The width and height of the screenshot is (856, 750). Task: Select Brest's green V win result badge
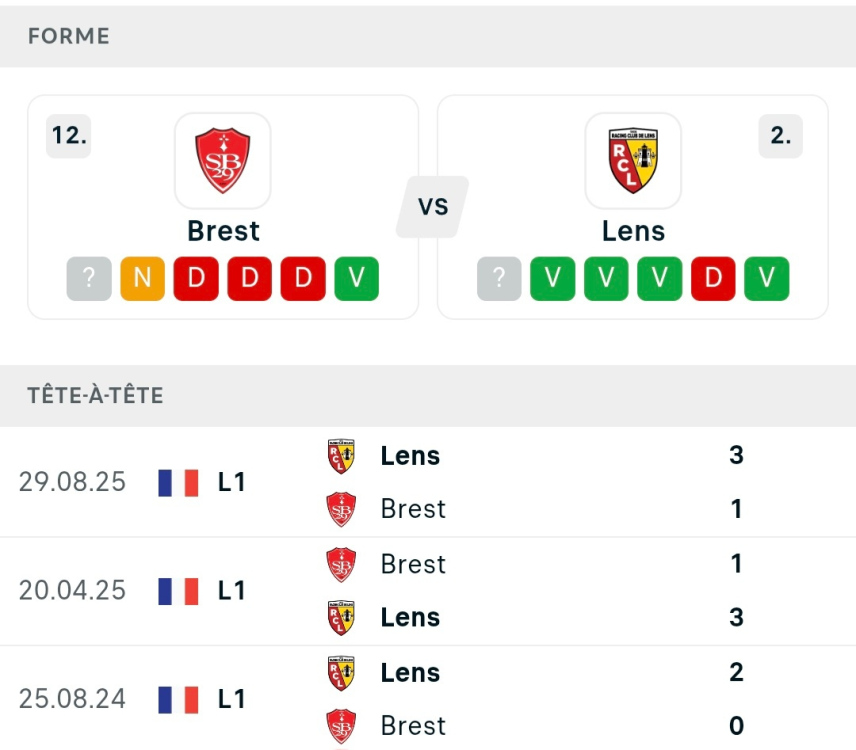point(357,279)
